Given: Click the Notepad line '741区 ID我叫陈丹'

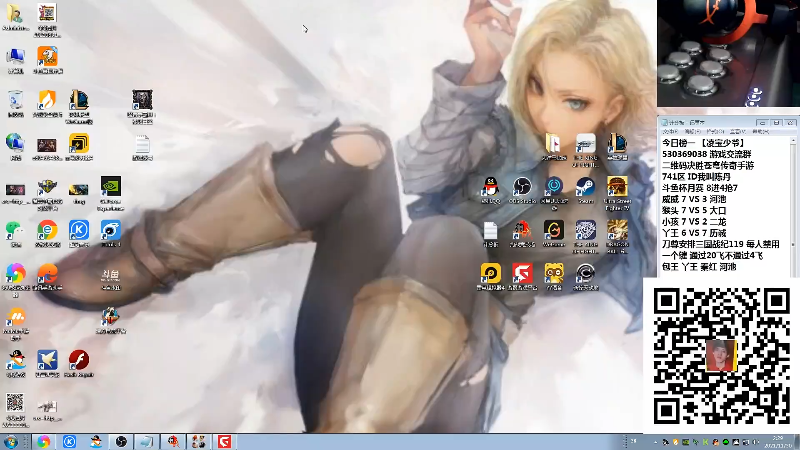Looking at the screenshot, I should (x=696, y=177).
